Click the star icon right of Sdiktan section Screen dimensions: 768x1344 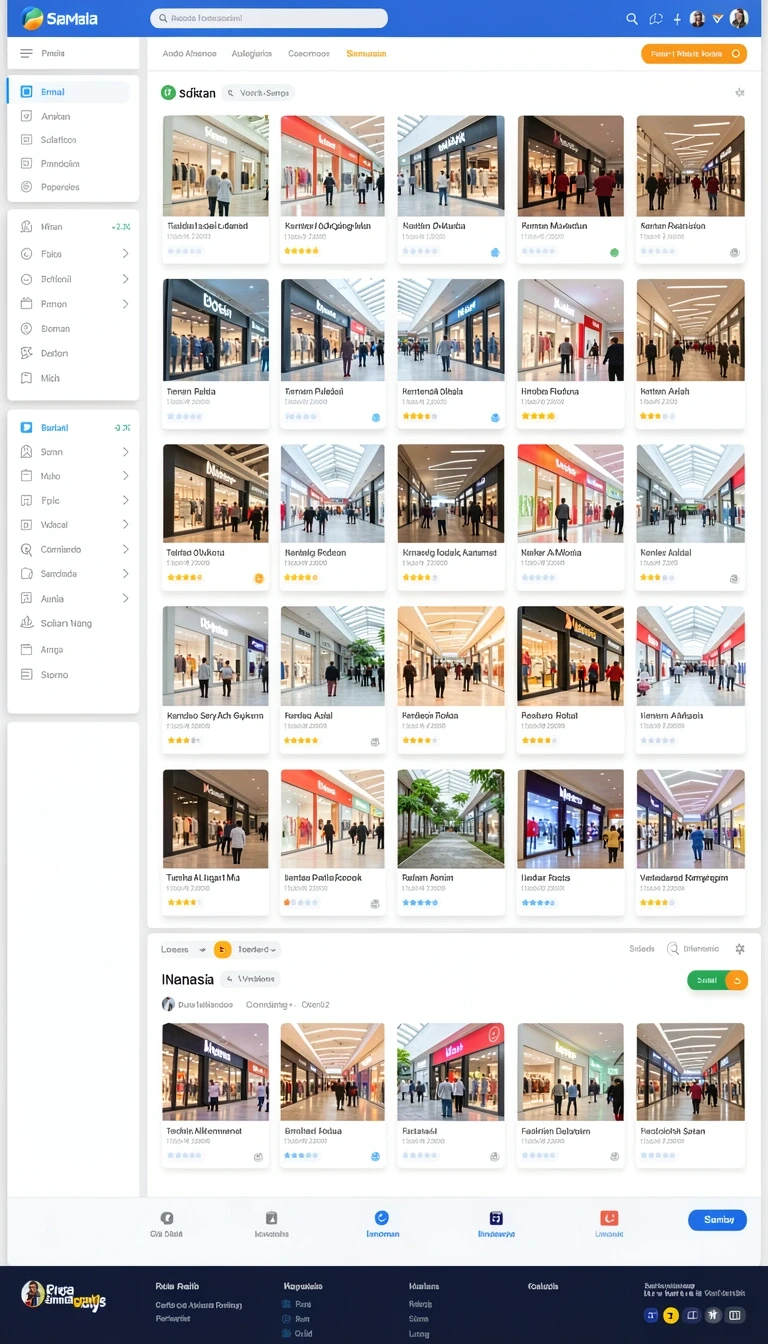coord(740,92)
